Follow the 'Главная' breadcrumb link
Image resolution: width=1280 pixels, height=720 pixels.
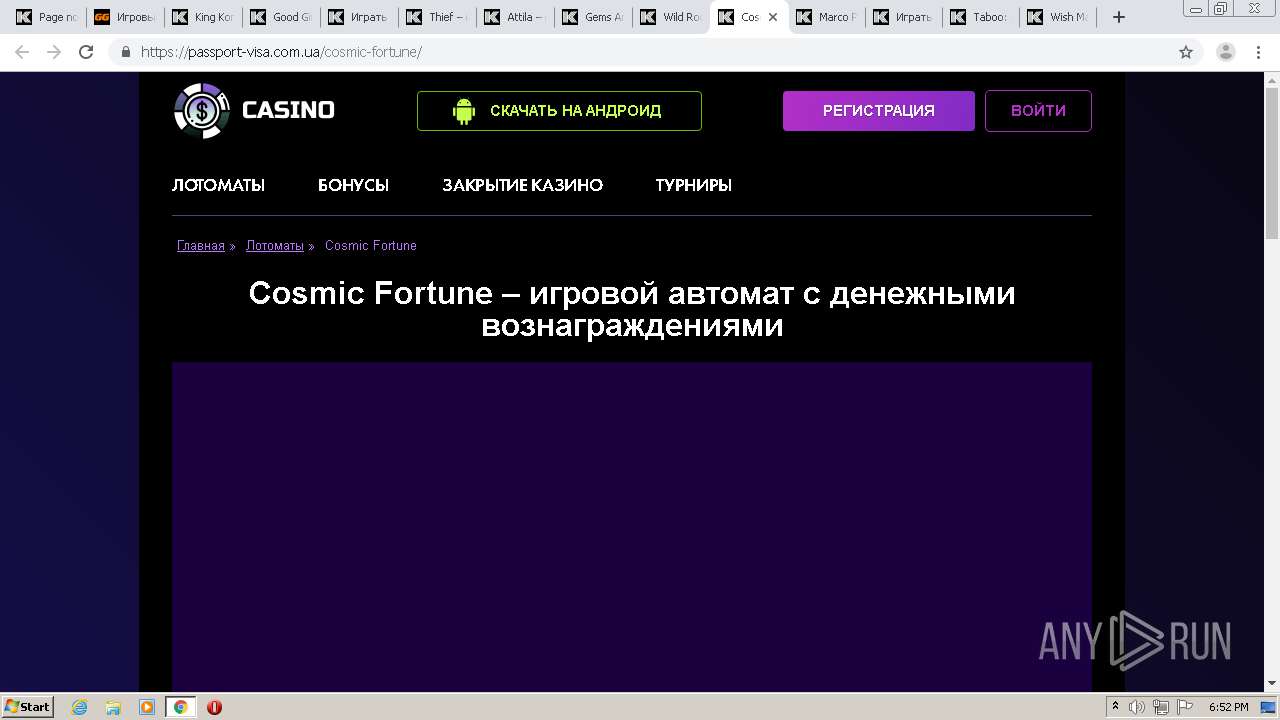coord(201,246)
